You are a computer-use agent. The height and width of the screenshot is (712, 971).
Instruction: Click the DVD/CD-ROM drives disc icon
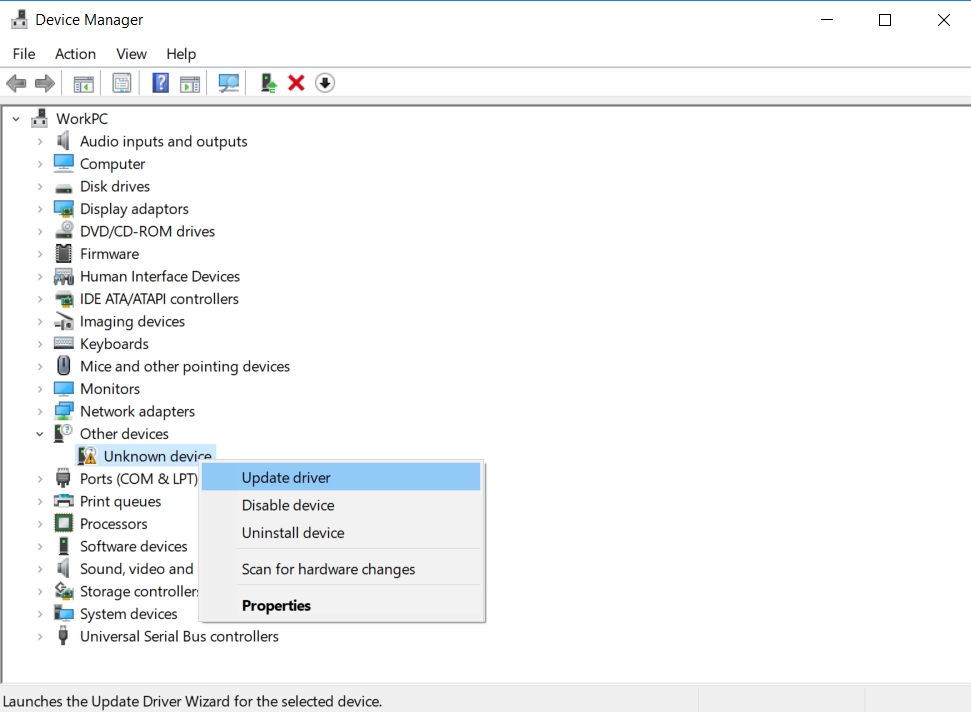(64, 230)
